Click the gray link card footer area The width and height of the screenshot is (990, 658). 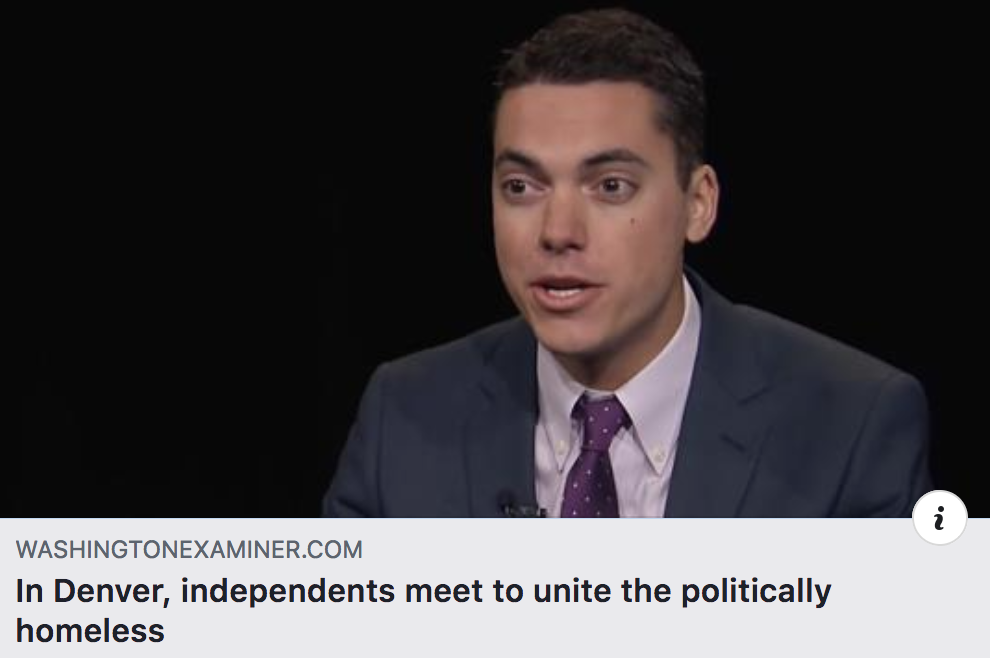495,588
